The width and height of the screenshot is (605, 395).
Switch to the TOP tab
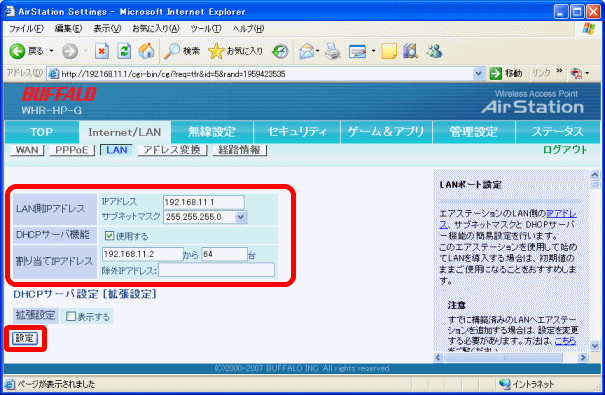click(x=41, y=132)
